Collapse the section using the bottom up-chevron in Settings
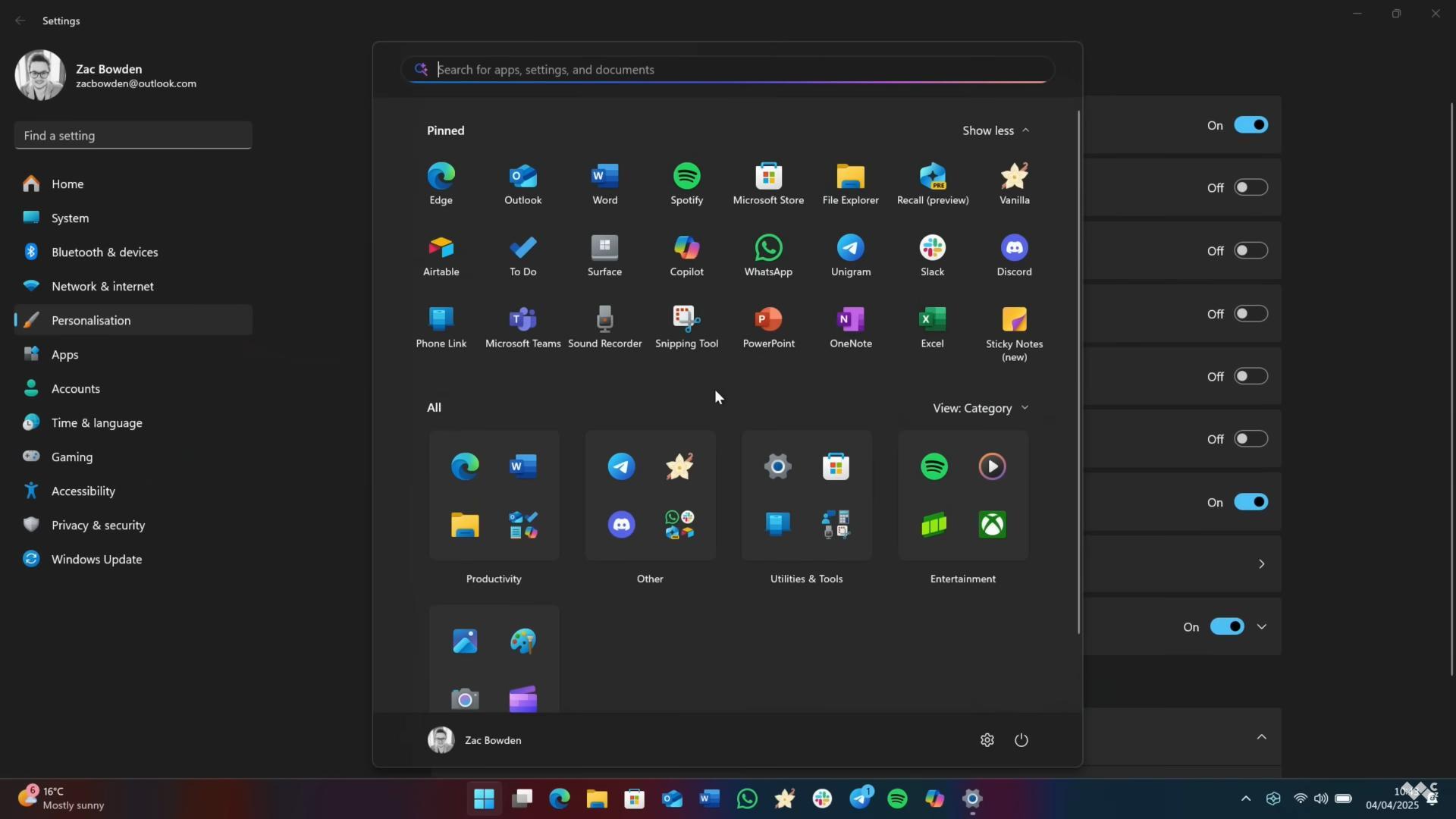Image resolution: width=1456 pixels, height=819 pixels. pos(1262,737)
